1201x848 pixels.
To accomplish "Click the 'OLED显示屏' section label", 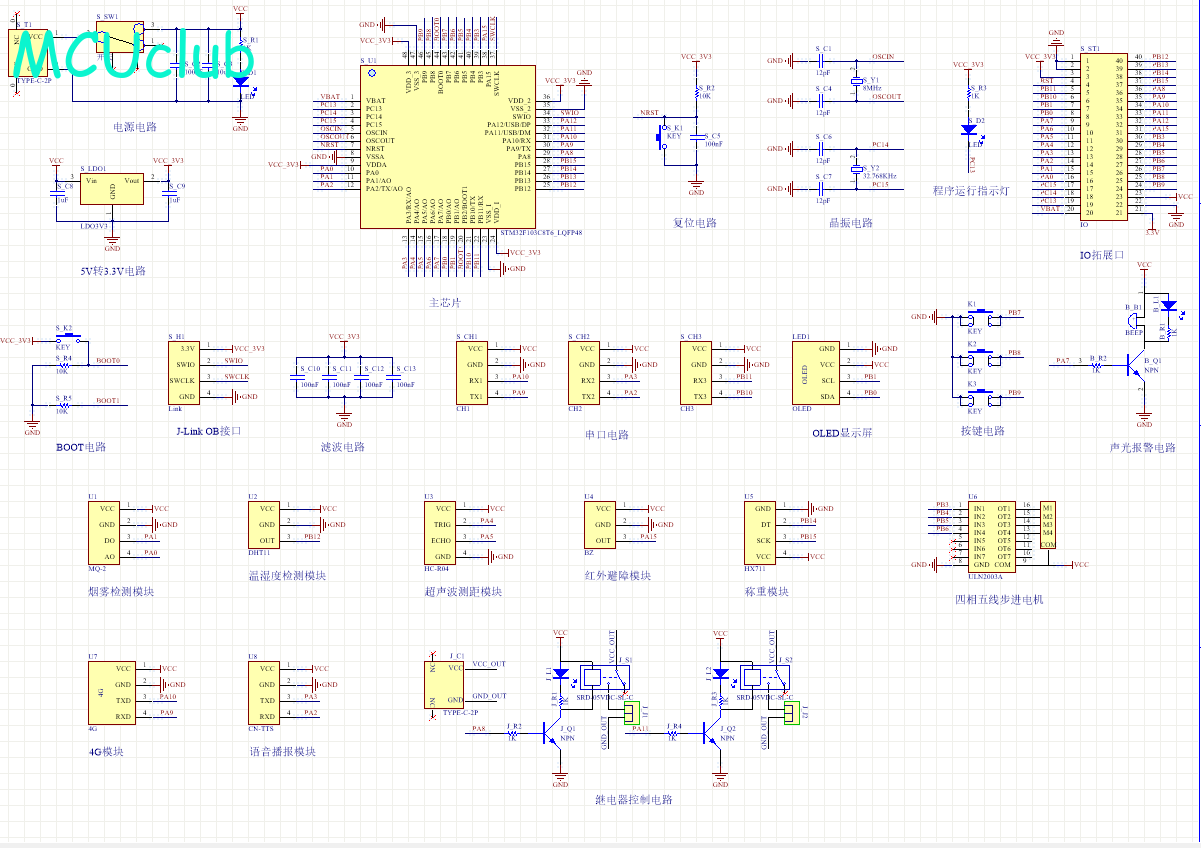I will tap(842, 433).
